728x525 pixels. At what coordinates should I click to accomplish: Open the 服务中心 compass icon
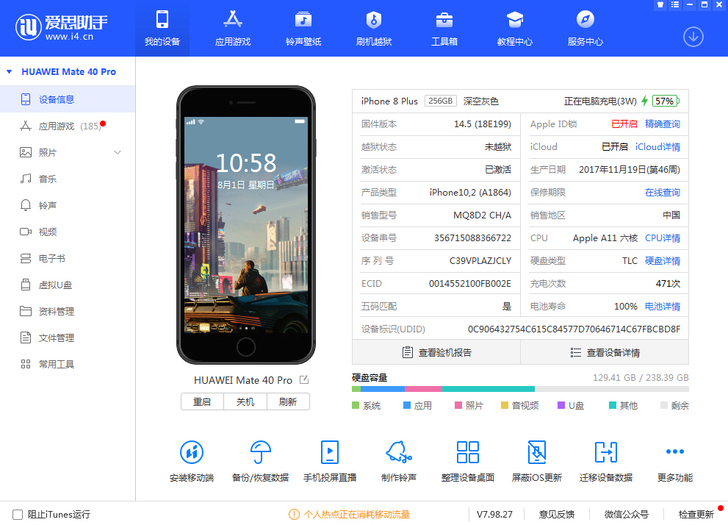click(x=585, y=19)
